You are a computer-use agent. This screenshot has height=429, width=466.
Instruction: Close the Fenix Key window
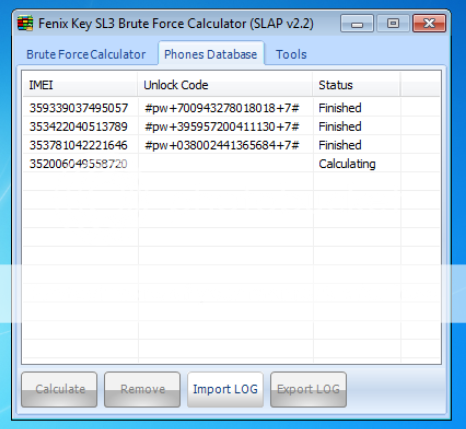click(429, 23)
